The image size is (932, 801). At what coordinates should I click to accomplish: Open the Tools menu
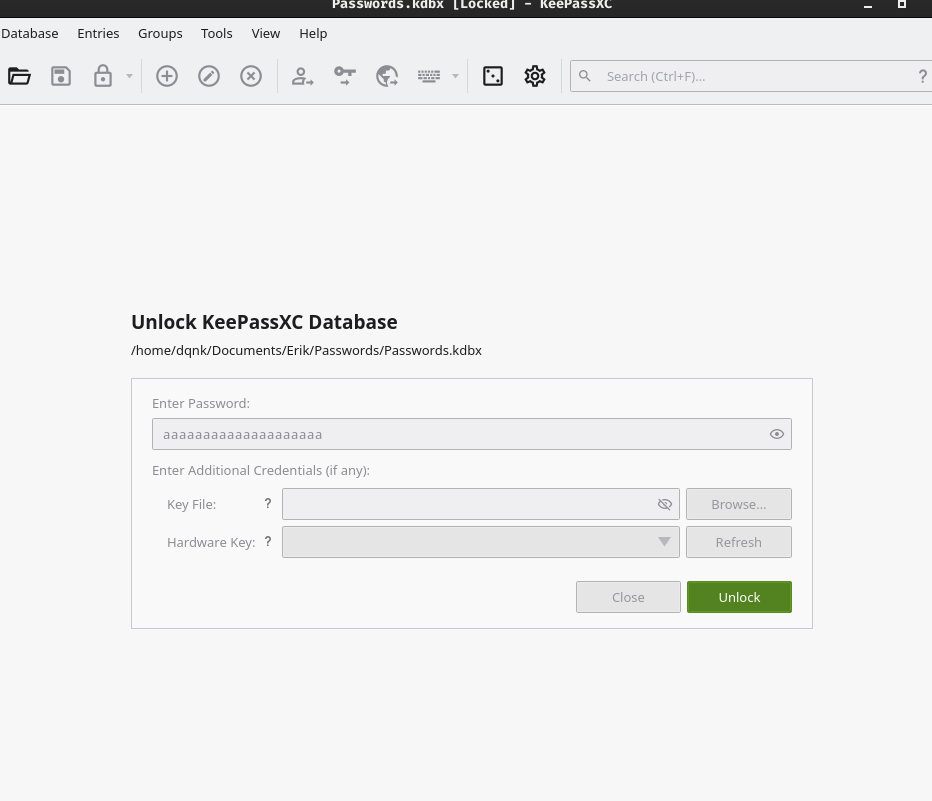tap(216, 33)
